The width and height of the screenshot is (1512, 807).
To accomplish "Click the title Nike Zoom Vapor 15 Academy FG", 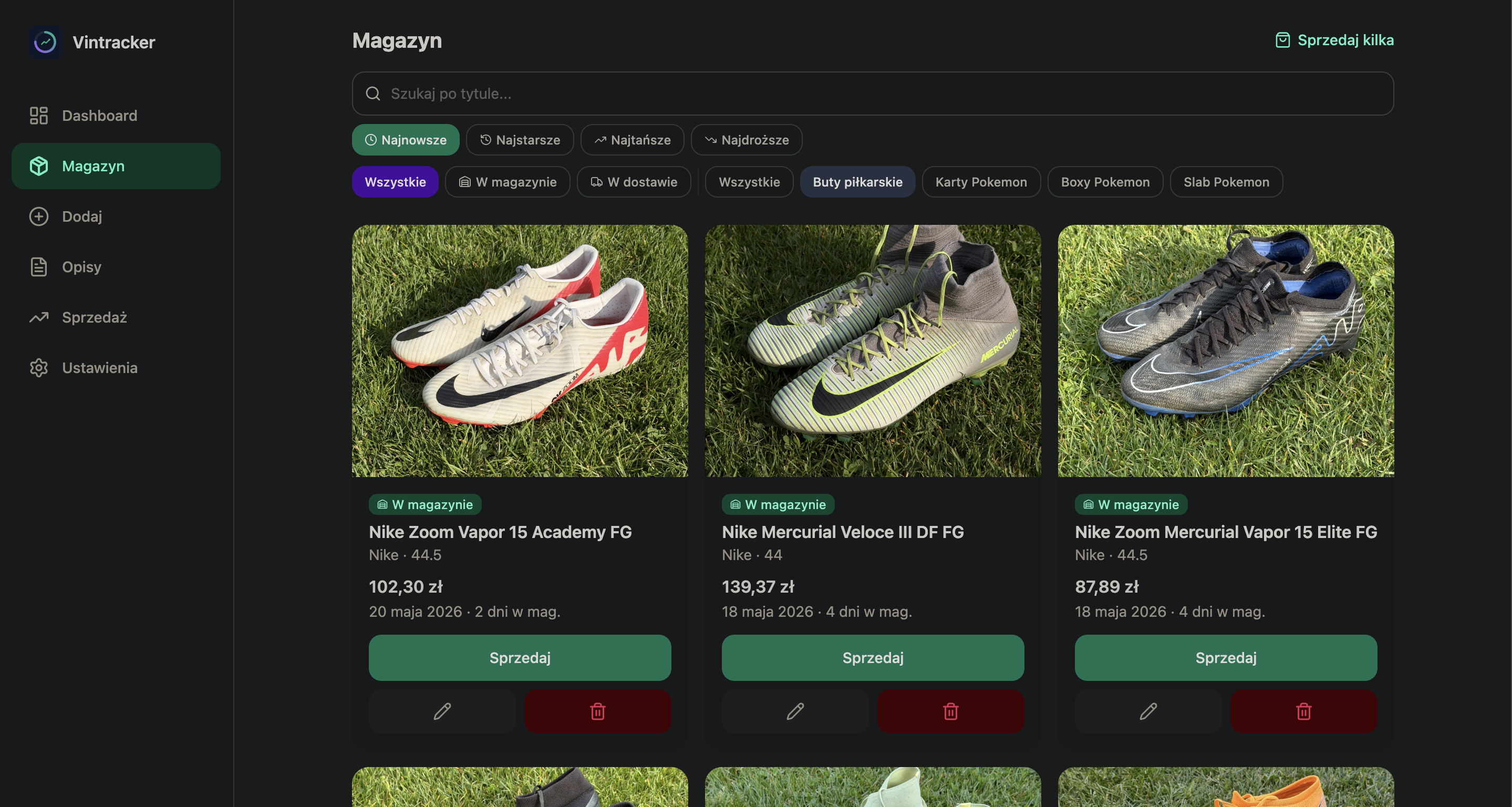I will (500, 532).
